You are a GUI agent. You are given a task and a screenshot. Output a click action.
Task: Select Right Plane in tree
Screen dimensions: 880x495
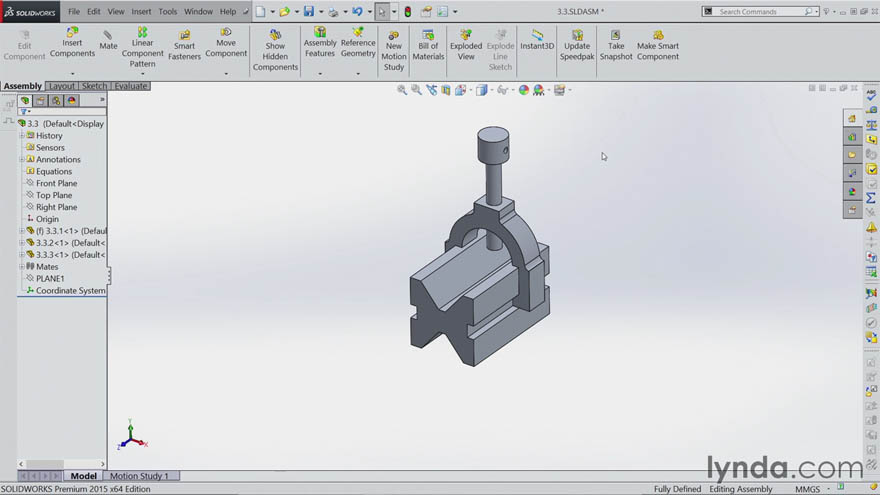click(x=56, y=207)
